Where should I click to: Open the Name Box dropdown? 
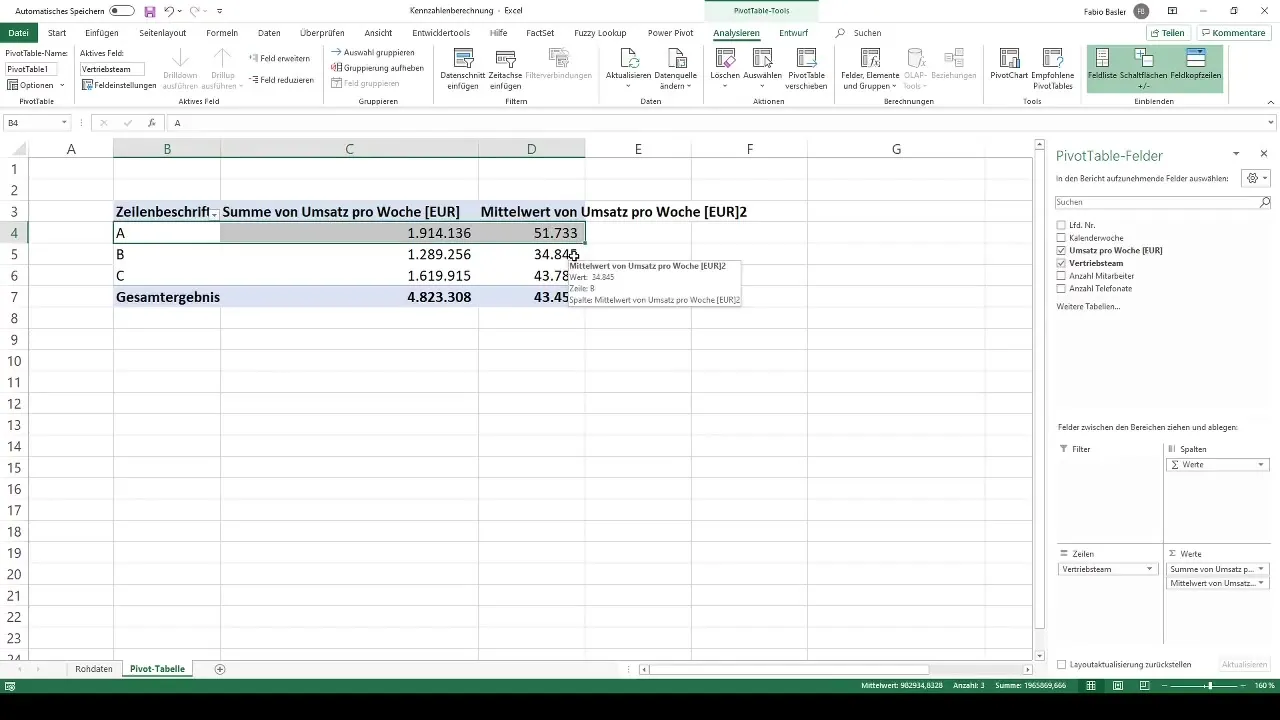pos(64,123)
